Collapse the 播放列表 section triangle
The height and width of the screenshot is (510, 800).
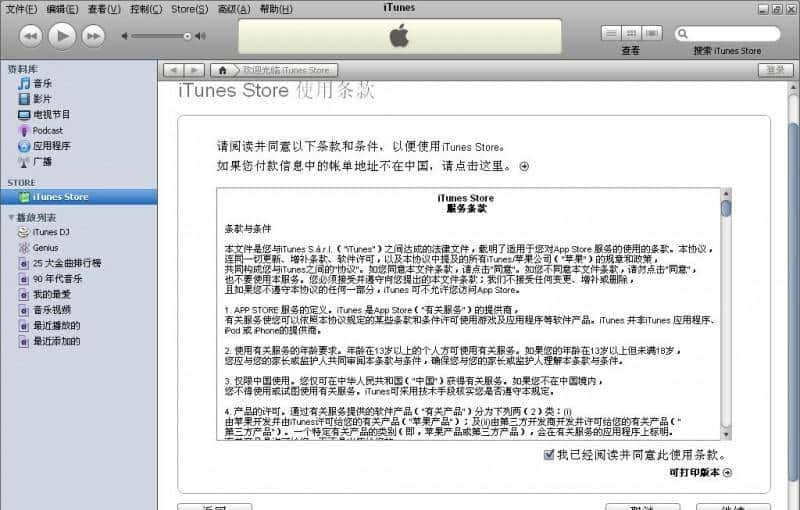pyautogui.click(x=11, y=217)
